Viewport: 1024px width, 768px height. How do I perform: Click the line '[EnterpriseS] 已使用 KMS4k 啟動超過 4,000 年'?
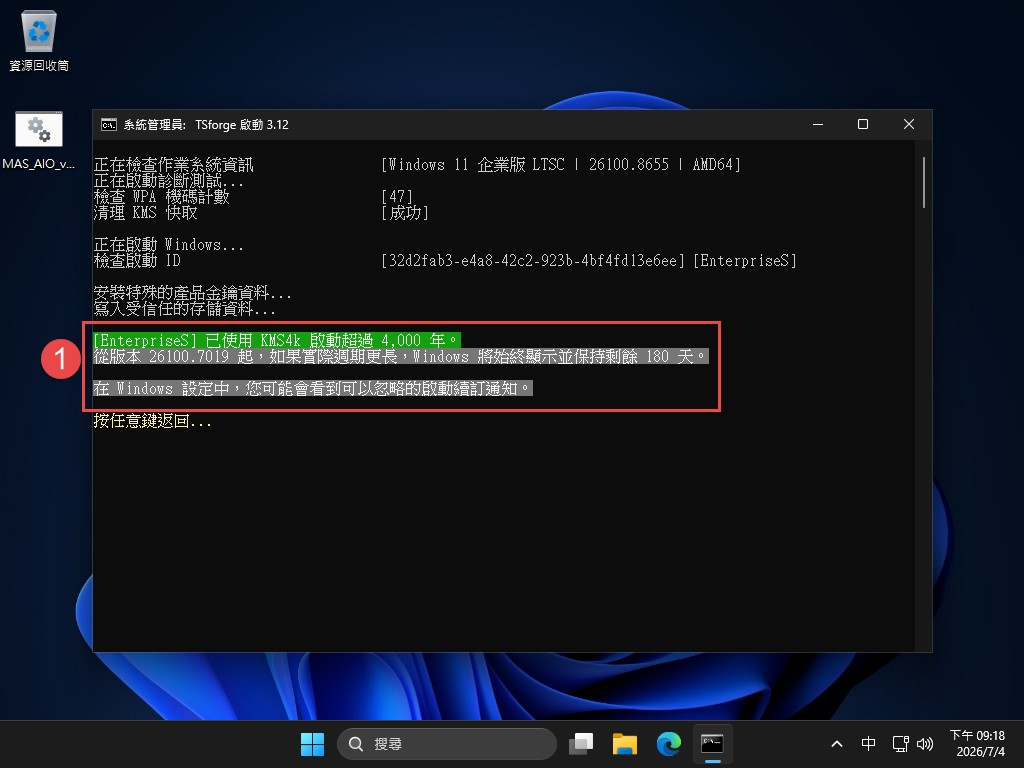(277, 340)
